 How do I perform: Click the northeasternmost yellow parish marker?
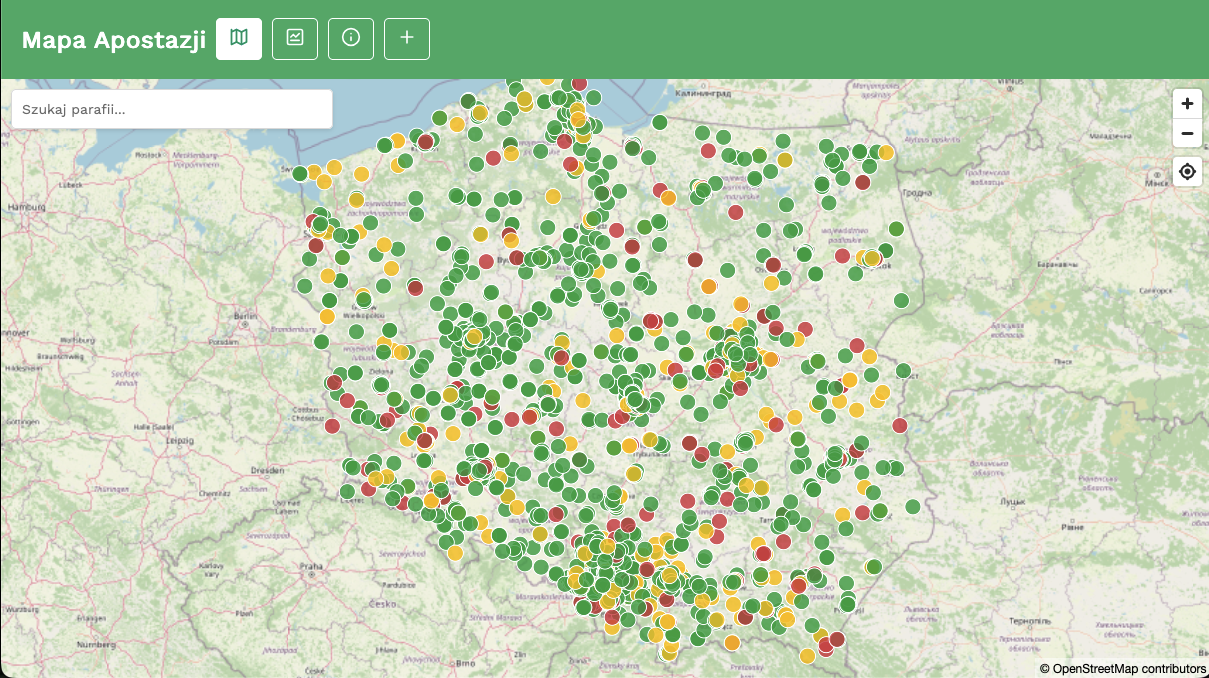click(886, 152)
